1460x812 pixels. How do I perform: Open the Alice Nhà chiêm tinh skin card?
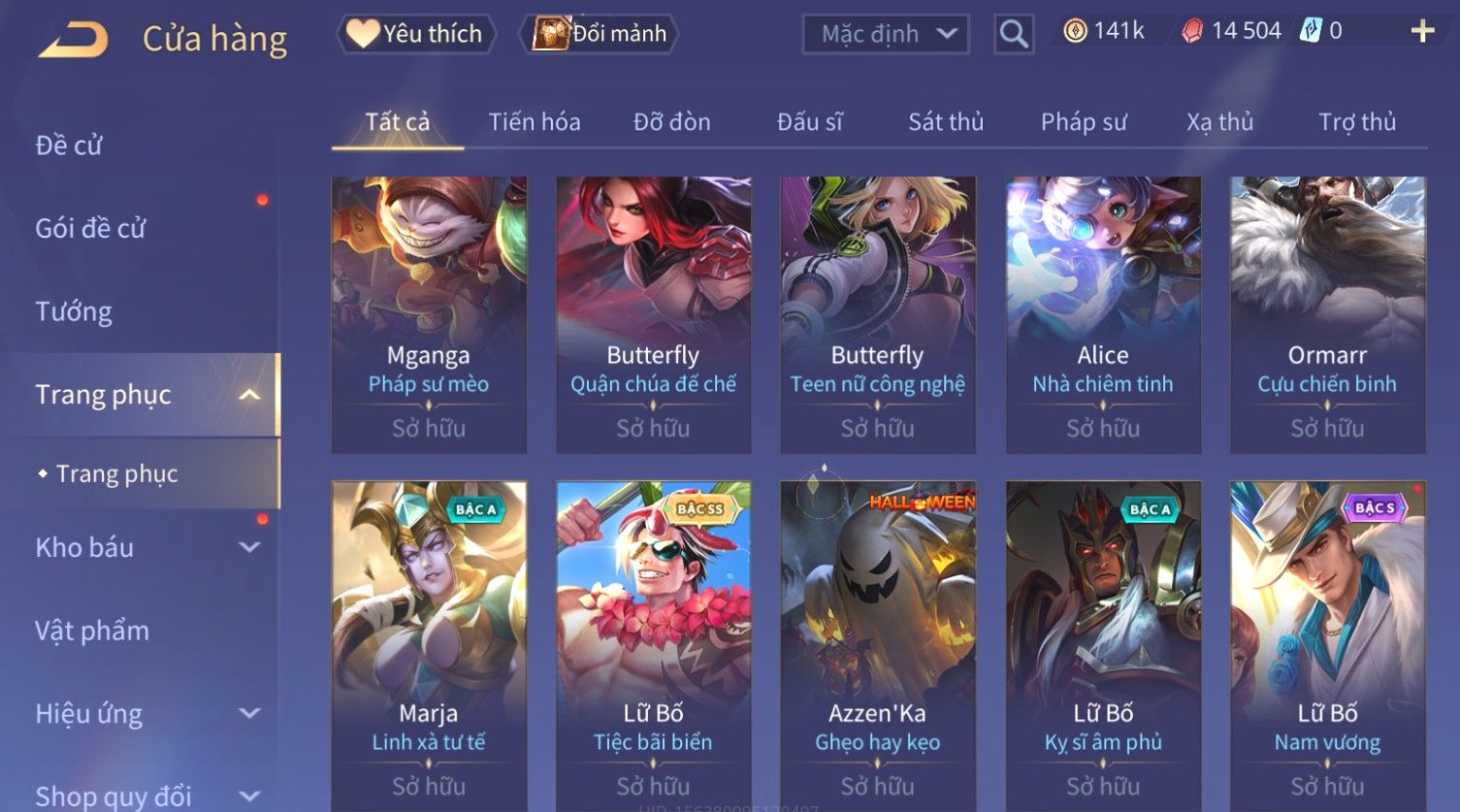(1103, 314)
